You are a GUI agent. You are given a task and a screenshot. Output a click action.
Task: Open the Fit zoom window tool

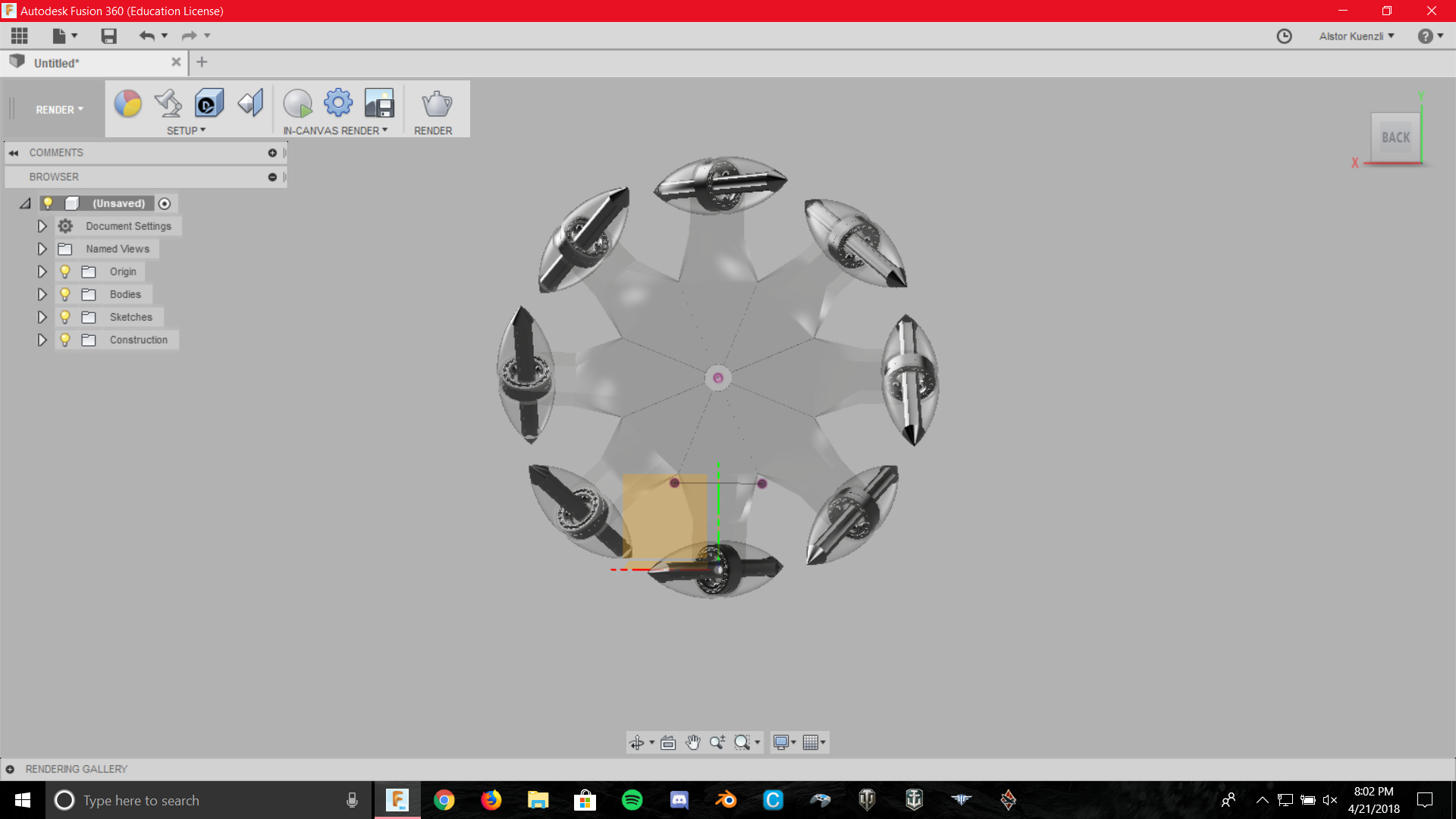coord(742,742)
